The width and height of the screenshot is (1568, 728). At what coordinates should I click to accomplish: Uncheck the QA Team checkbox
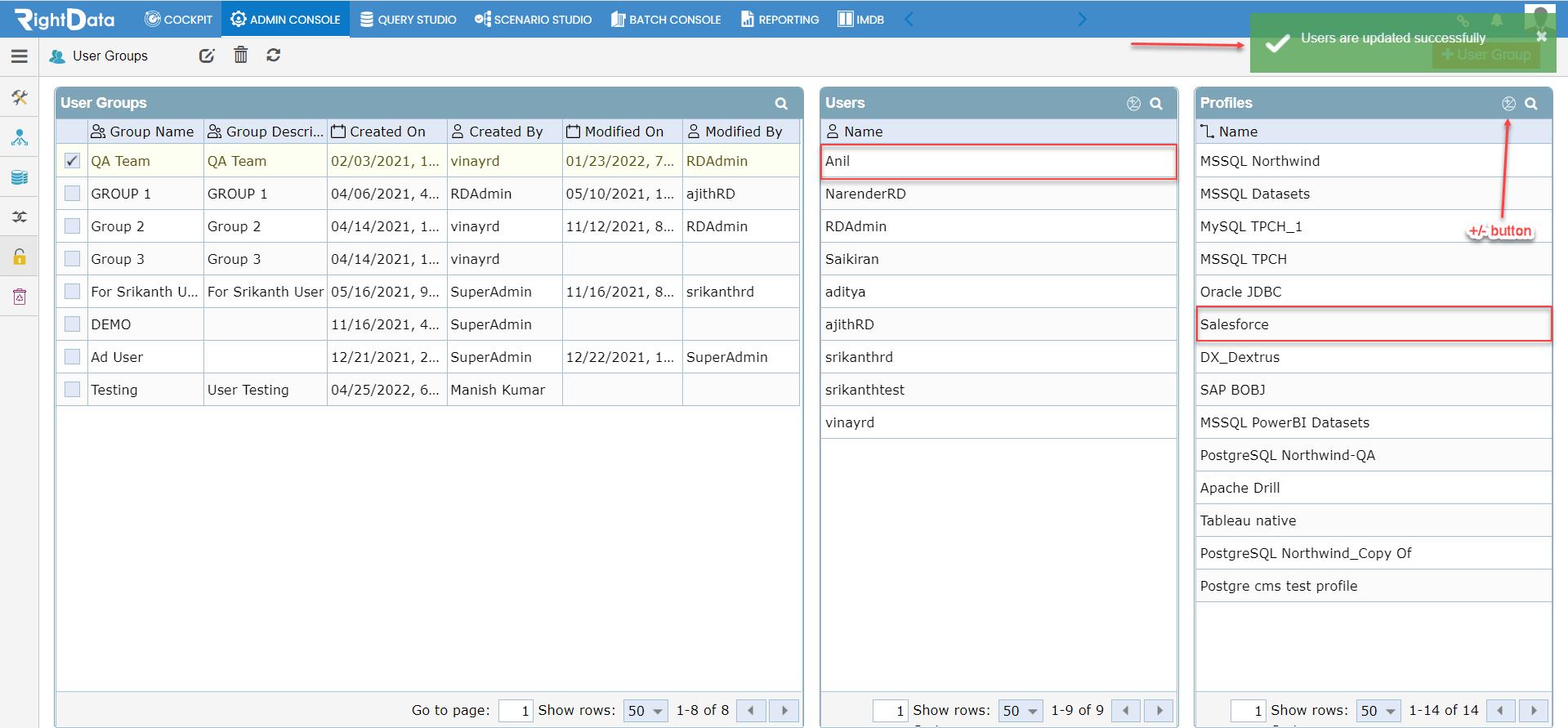click(72, 161)
